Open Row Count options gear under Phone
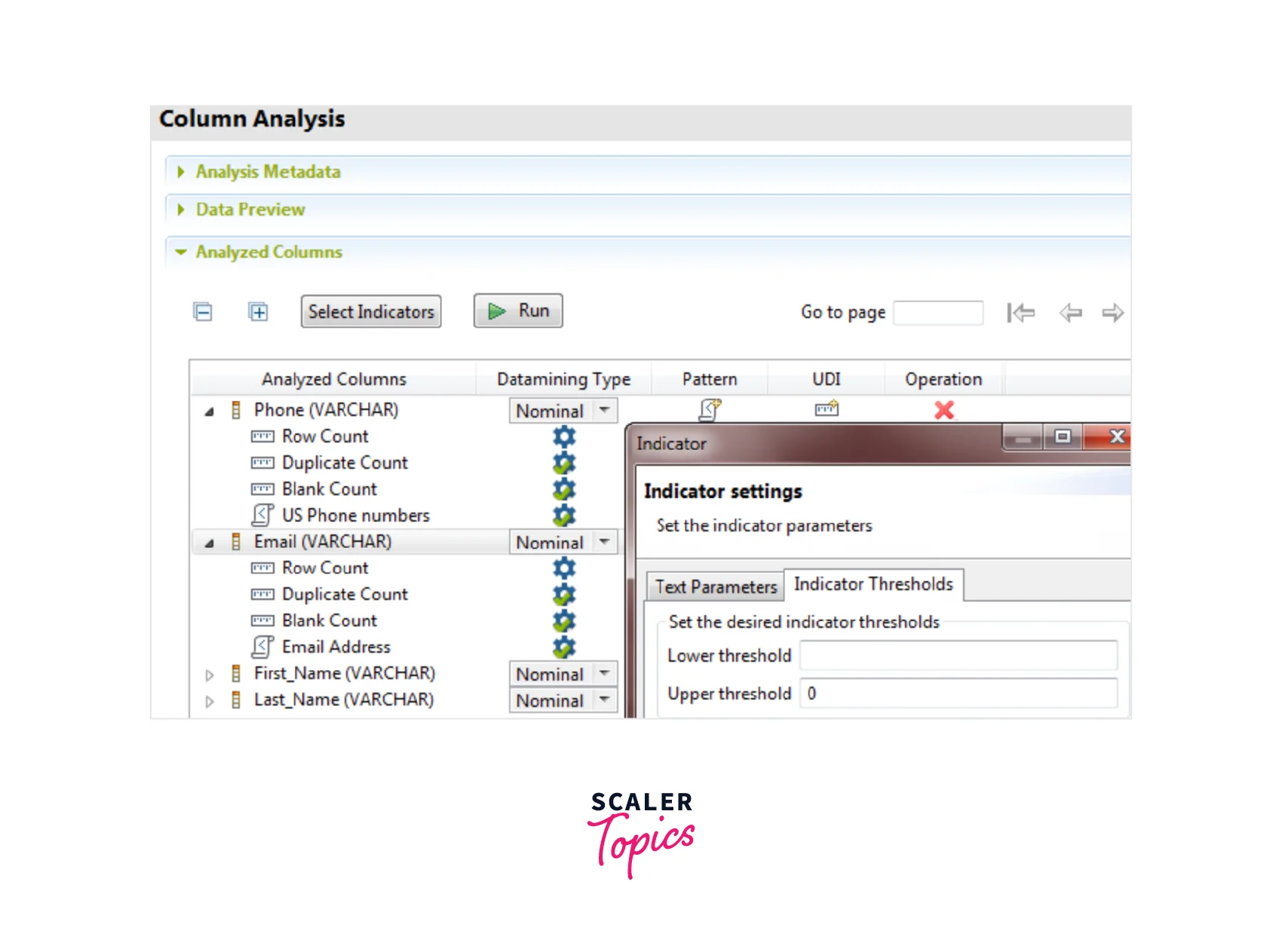 click(x=564, y=436)
